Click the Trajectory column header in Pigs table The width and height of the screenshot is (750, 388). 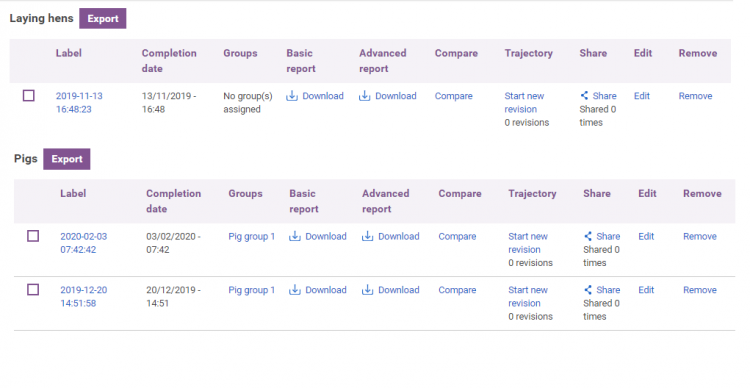click(532, 194)
